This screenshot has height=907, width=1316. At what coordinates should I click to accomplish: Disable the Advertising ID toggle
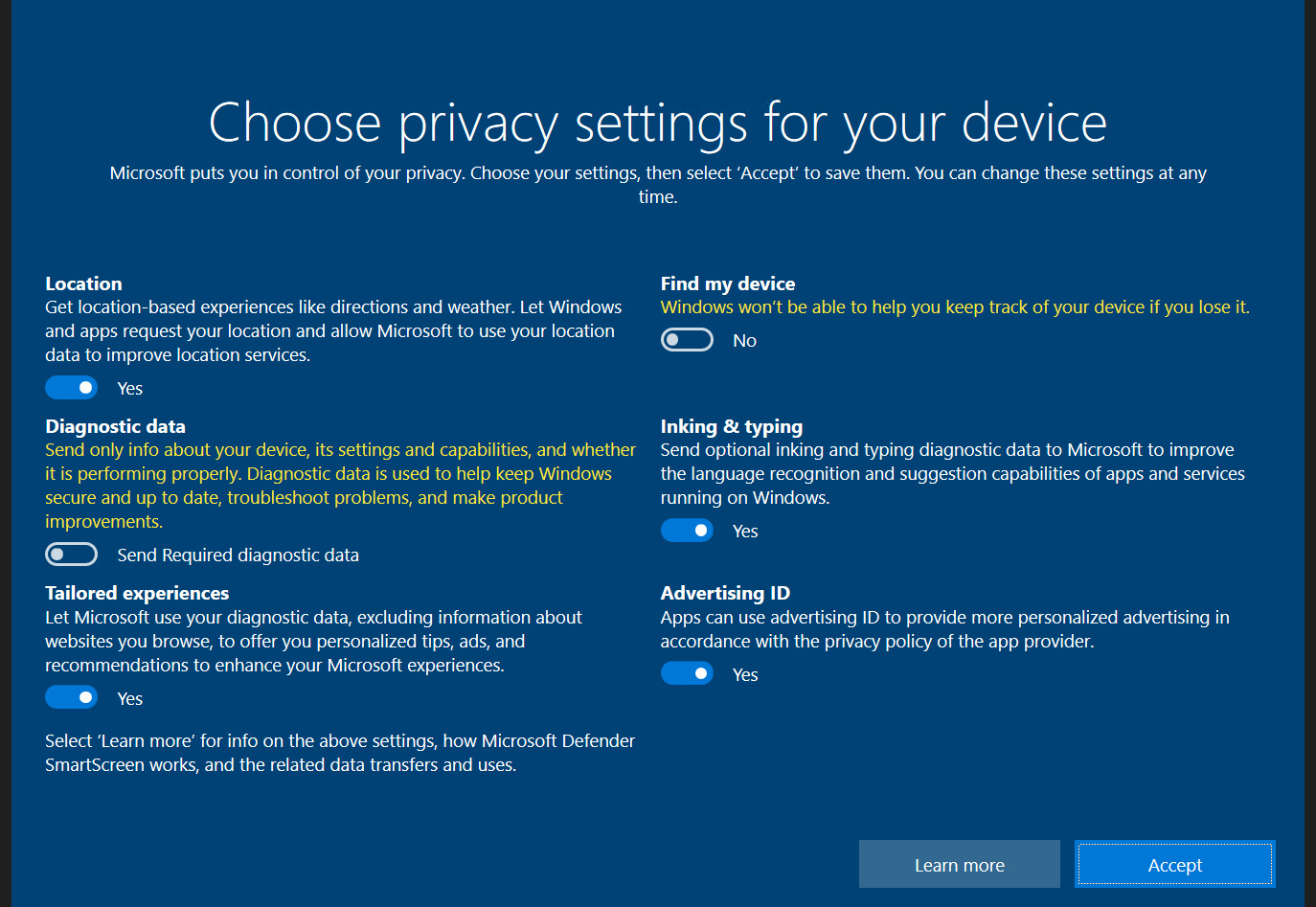pyautogui.click(x=687, y=674)
